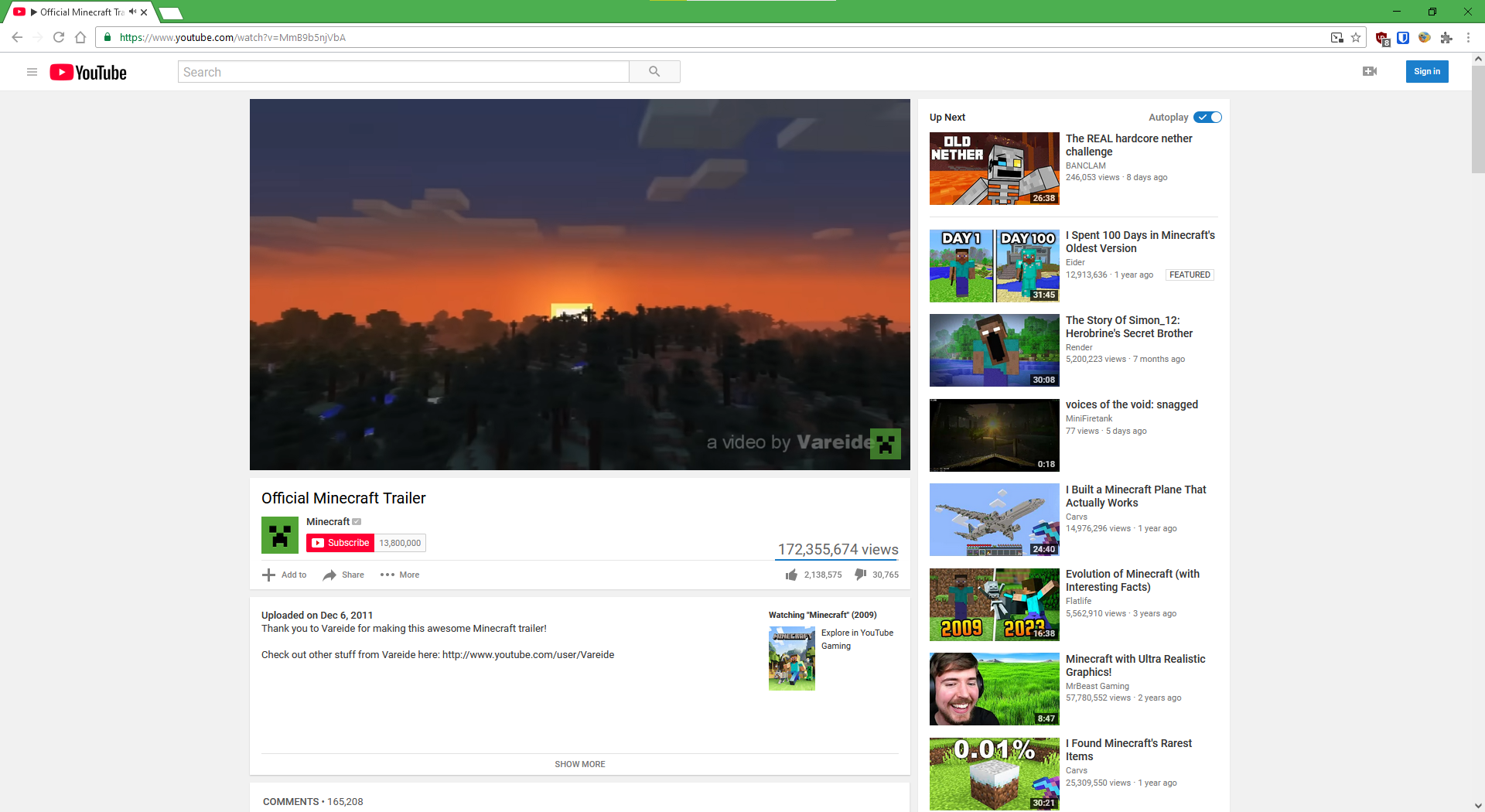Click the 'Official Minecraft Trailer' video title

pyautogui.click(x=343, y=498)
